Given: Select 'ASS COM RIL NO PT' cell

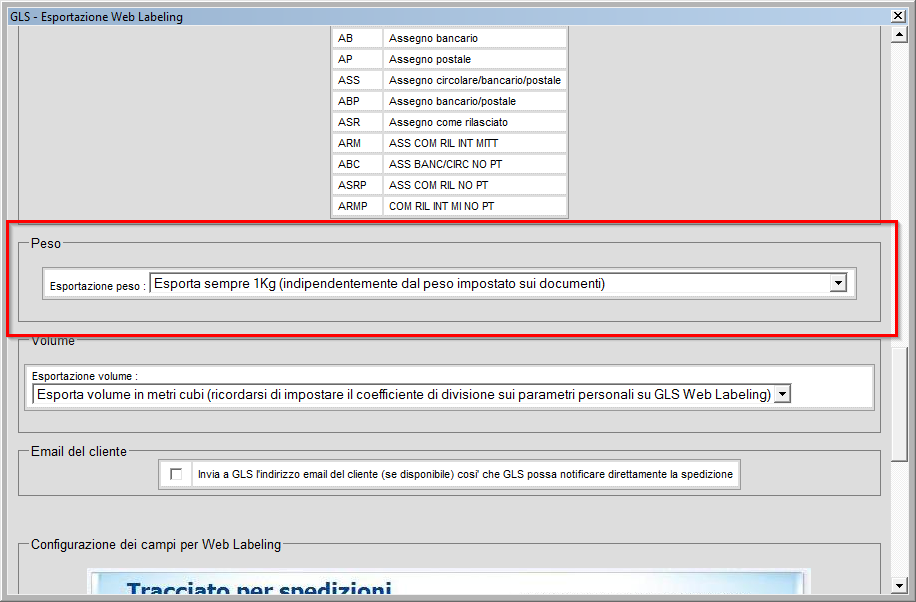Looking at the screenshot, I should [x=474, y=185].
